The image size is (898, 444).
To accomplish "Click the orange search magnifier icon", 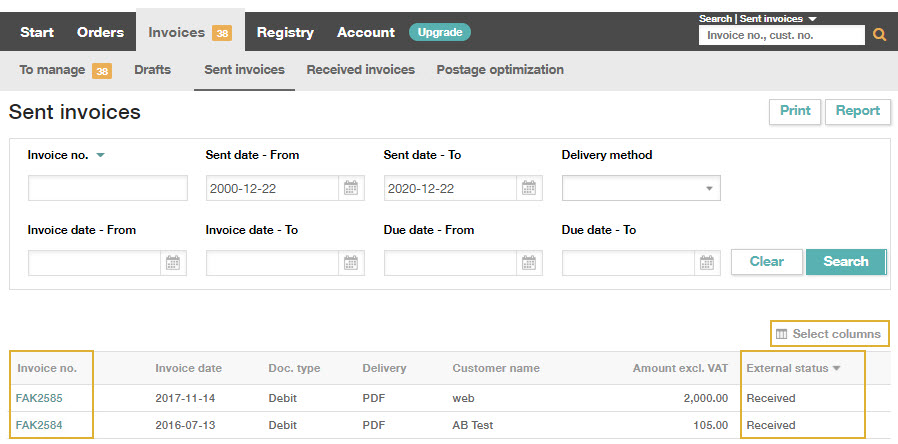I will (879, 35).
